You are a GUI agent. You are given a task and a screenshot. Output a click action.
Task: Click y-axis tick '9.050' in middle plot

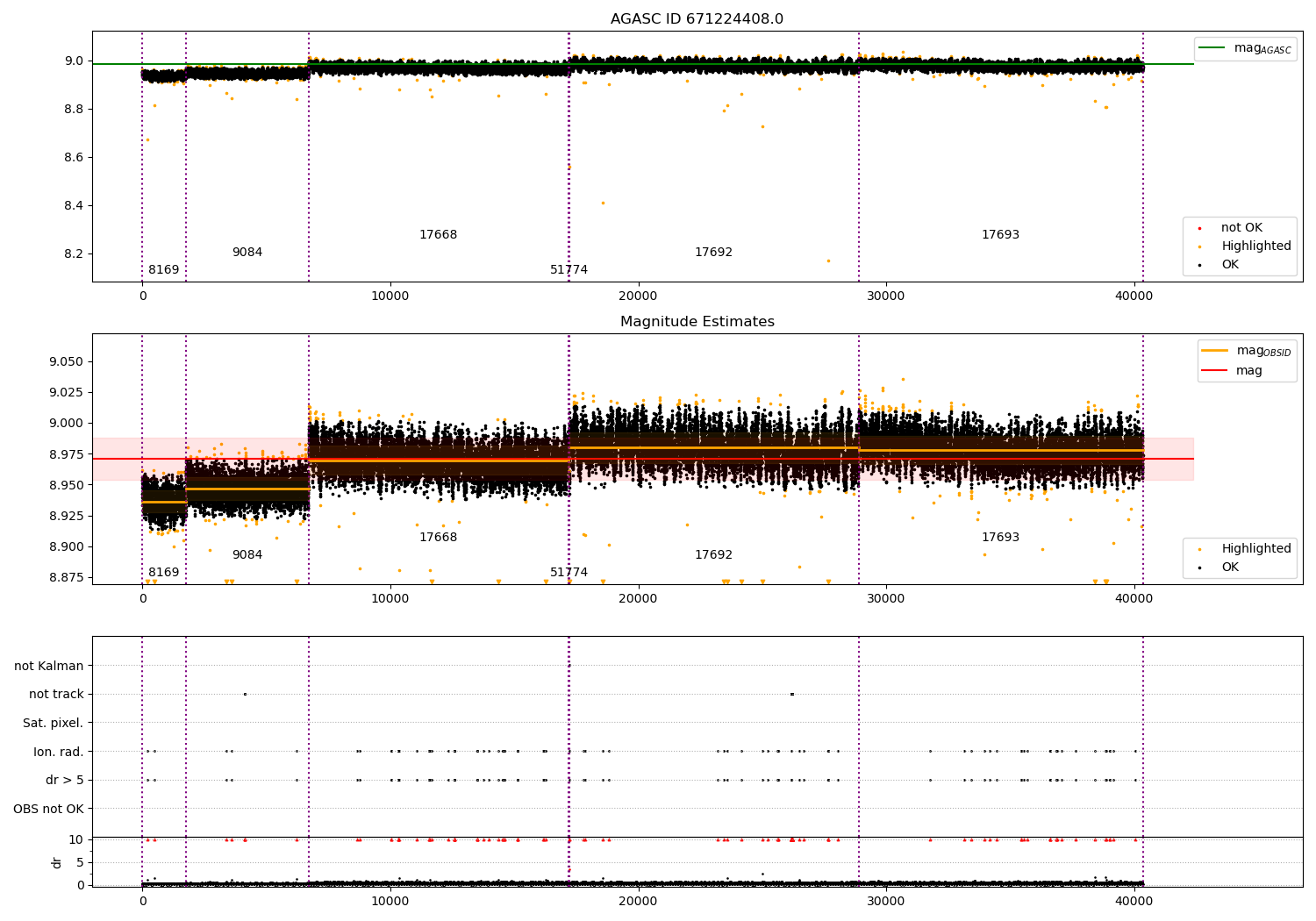[x=66, y=362]
